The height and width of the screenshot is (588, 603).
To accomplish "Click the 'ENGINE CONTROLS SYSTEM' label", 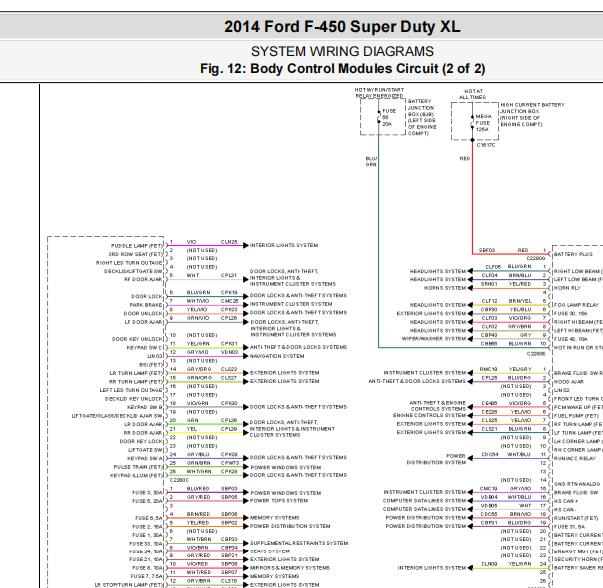I will pyautogui.click(x=429, y=415).
